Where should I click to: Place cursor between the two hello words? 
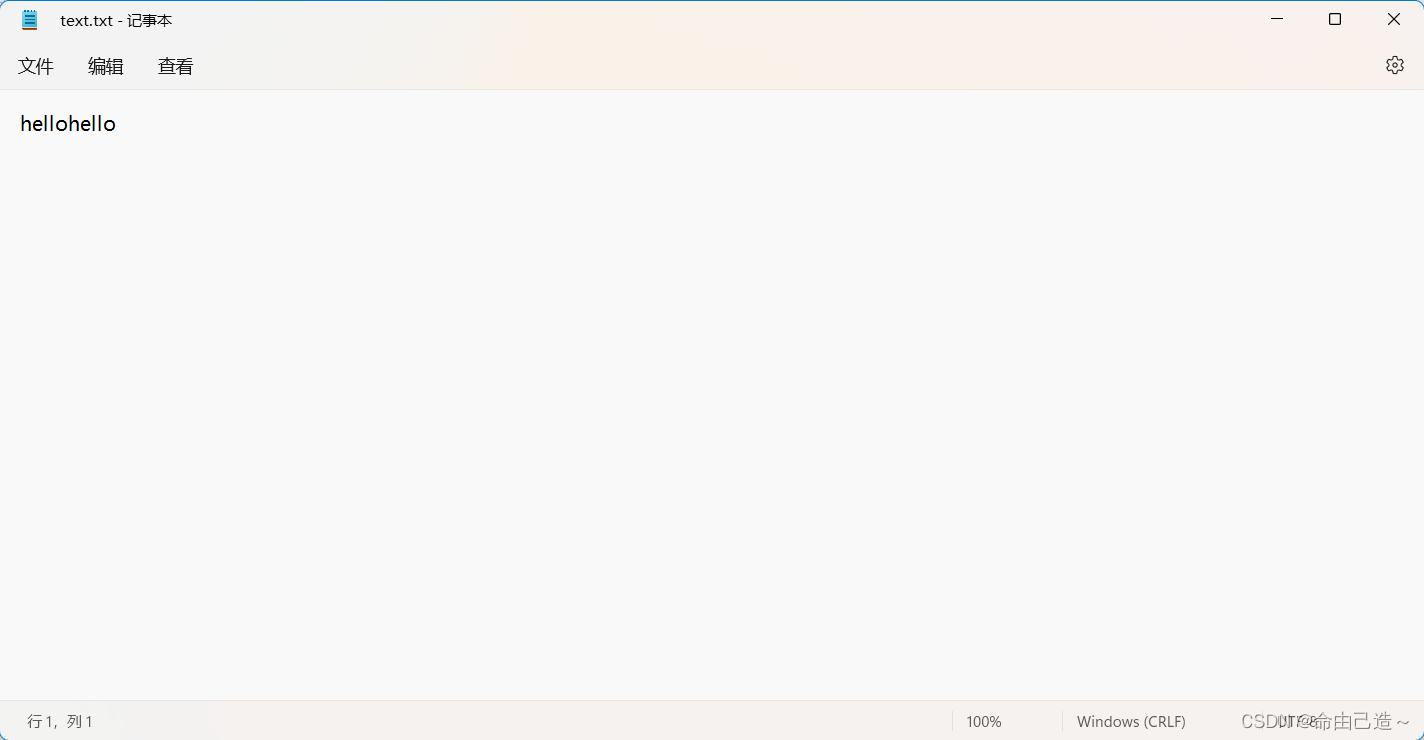tap(68, 124)
